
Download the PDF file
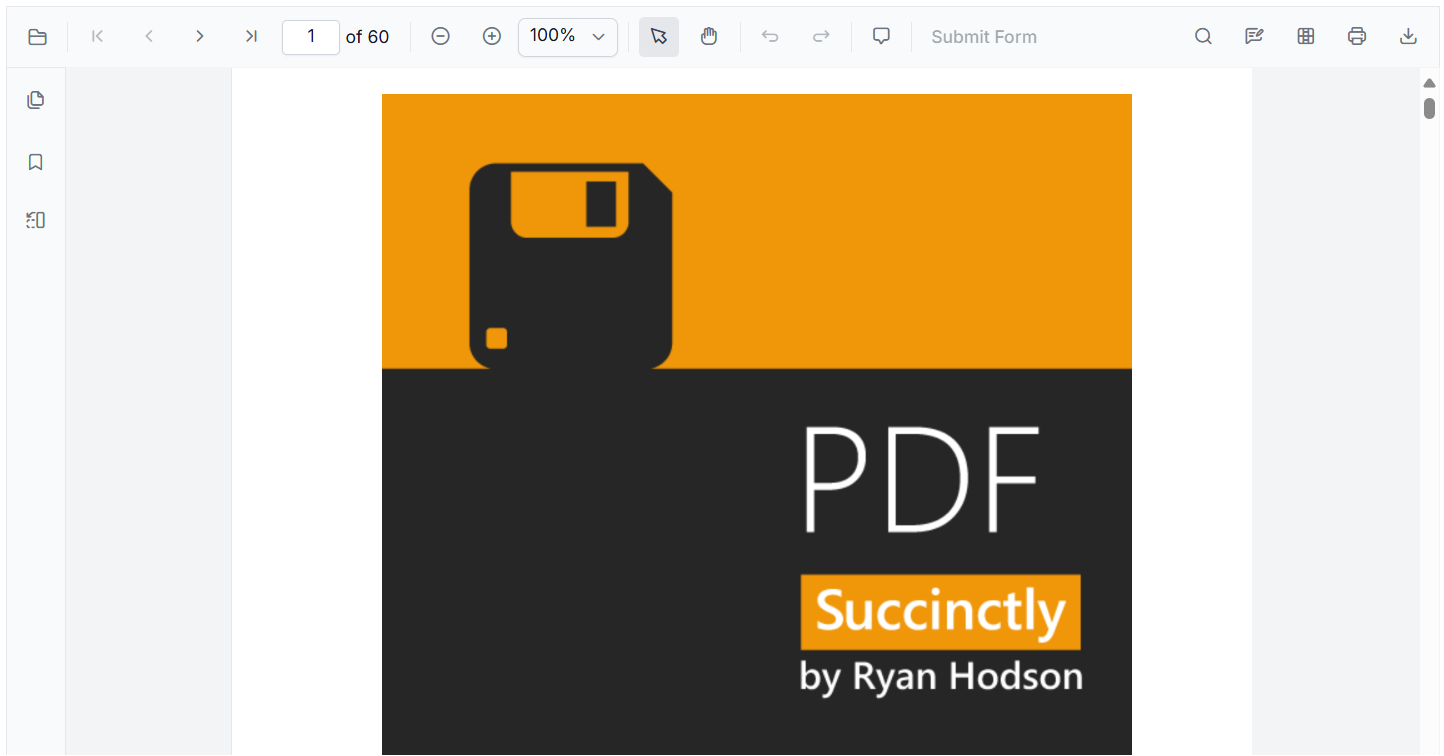point(1408,37)
